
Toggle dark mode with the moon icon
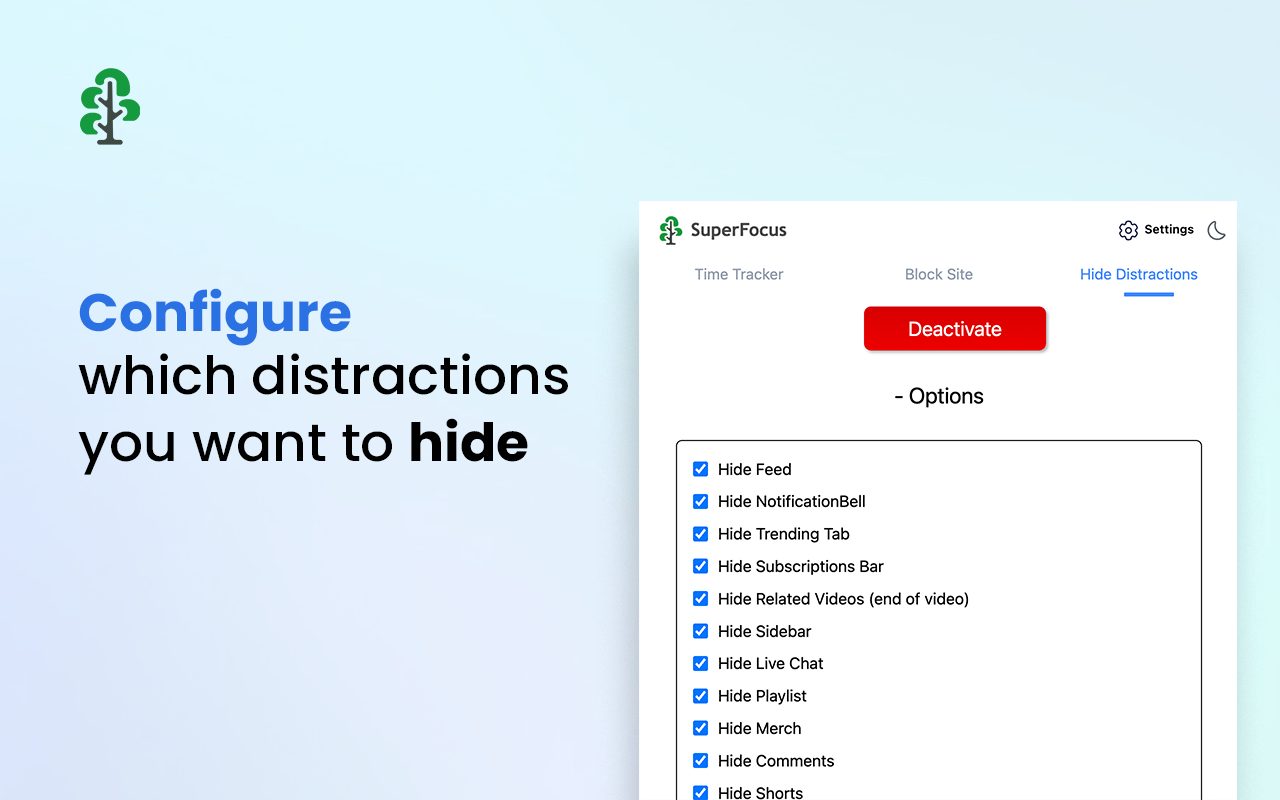[1216, 230]
